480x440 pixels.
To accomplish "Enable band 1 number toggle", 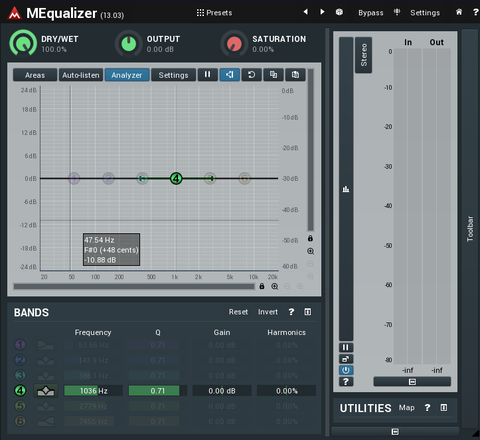I will pos(20,345).
